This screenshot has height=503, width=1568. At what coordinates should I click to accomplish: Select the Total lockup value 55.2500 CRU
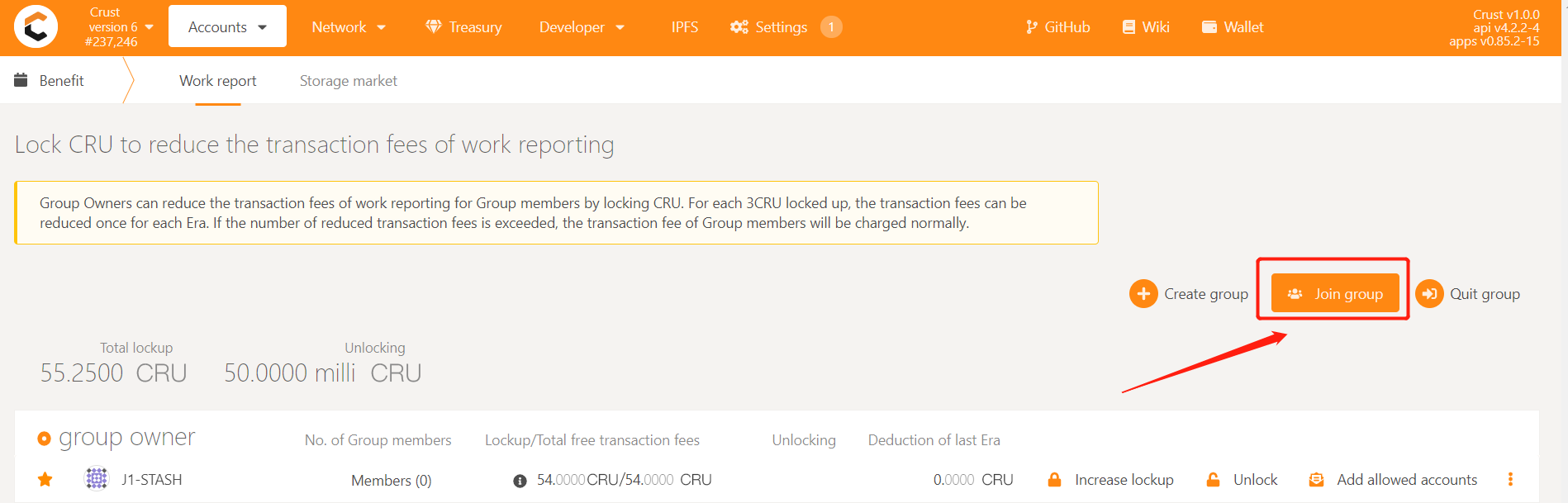pyautogui.click(x=114, y=373)
